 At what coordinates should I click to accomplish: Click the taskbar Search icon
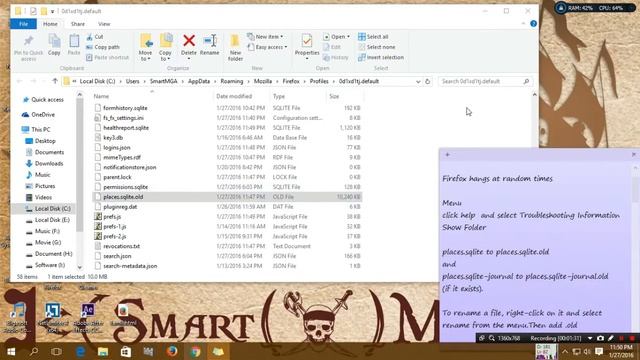[x=34, y=351]
